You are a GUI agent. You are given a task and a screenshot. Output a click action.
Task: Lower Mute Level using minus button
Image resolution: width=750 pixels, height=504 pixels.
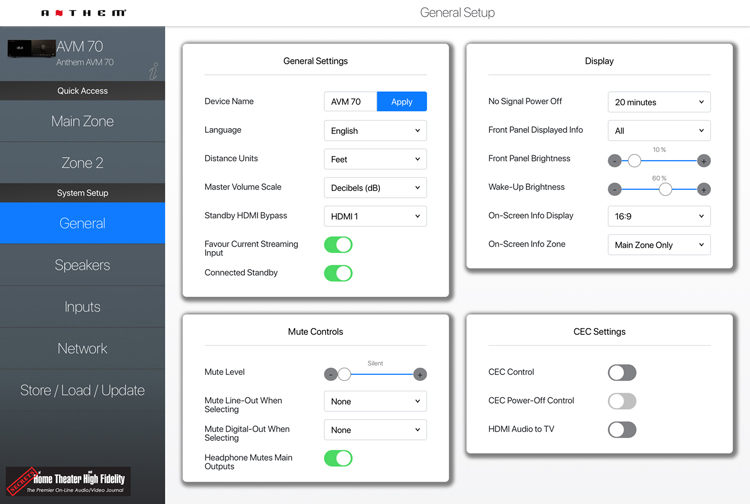[x=330, y=374]
